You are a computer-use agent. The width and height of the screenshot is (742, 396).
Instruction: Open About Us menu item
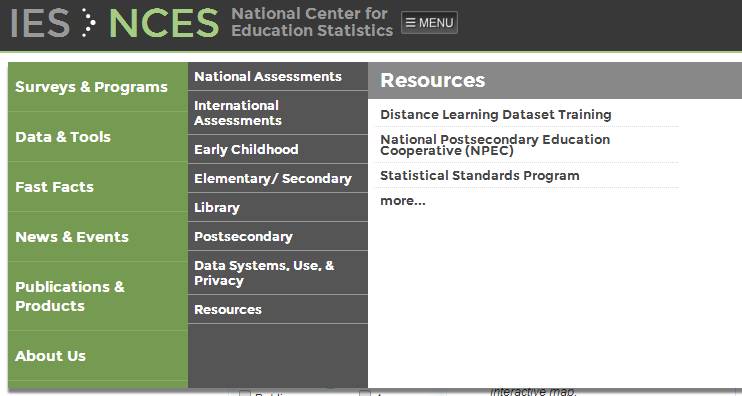tap(98, 356)
